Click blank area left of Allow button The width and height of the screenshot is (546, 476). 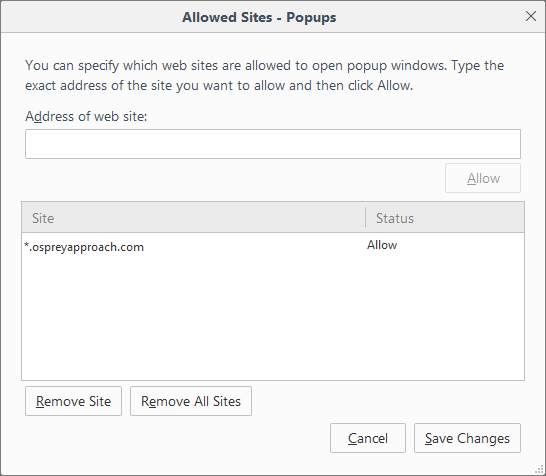tap(233, 178)
